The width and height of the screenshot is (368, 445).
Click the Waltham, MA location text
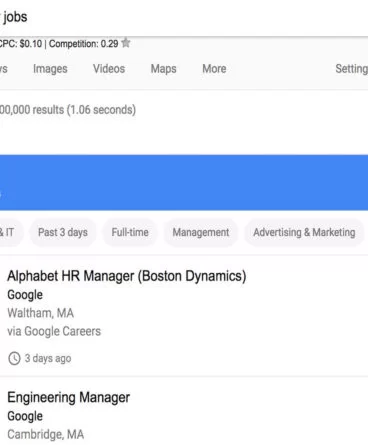(41, 313)
